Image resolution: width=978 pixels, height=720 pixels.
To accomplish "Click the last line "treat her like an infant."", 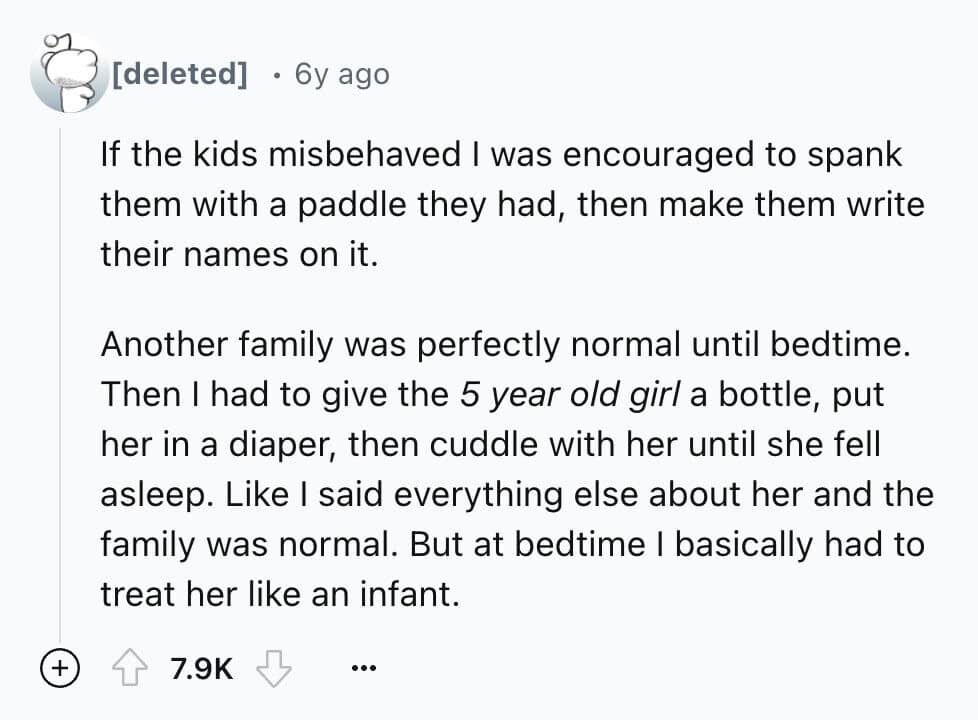I will point(279,594).
